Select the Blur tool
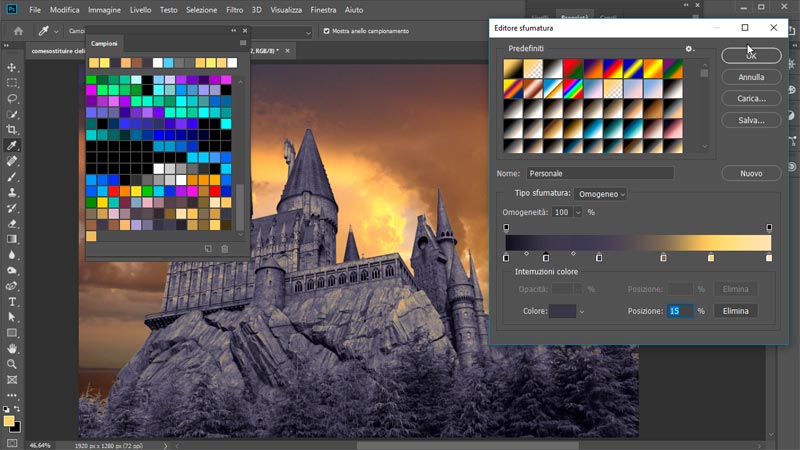The image size is (800, 450). pos(12,255)
